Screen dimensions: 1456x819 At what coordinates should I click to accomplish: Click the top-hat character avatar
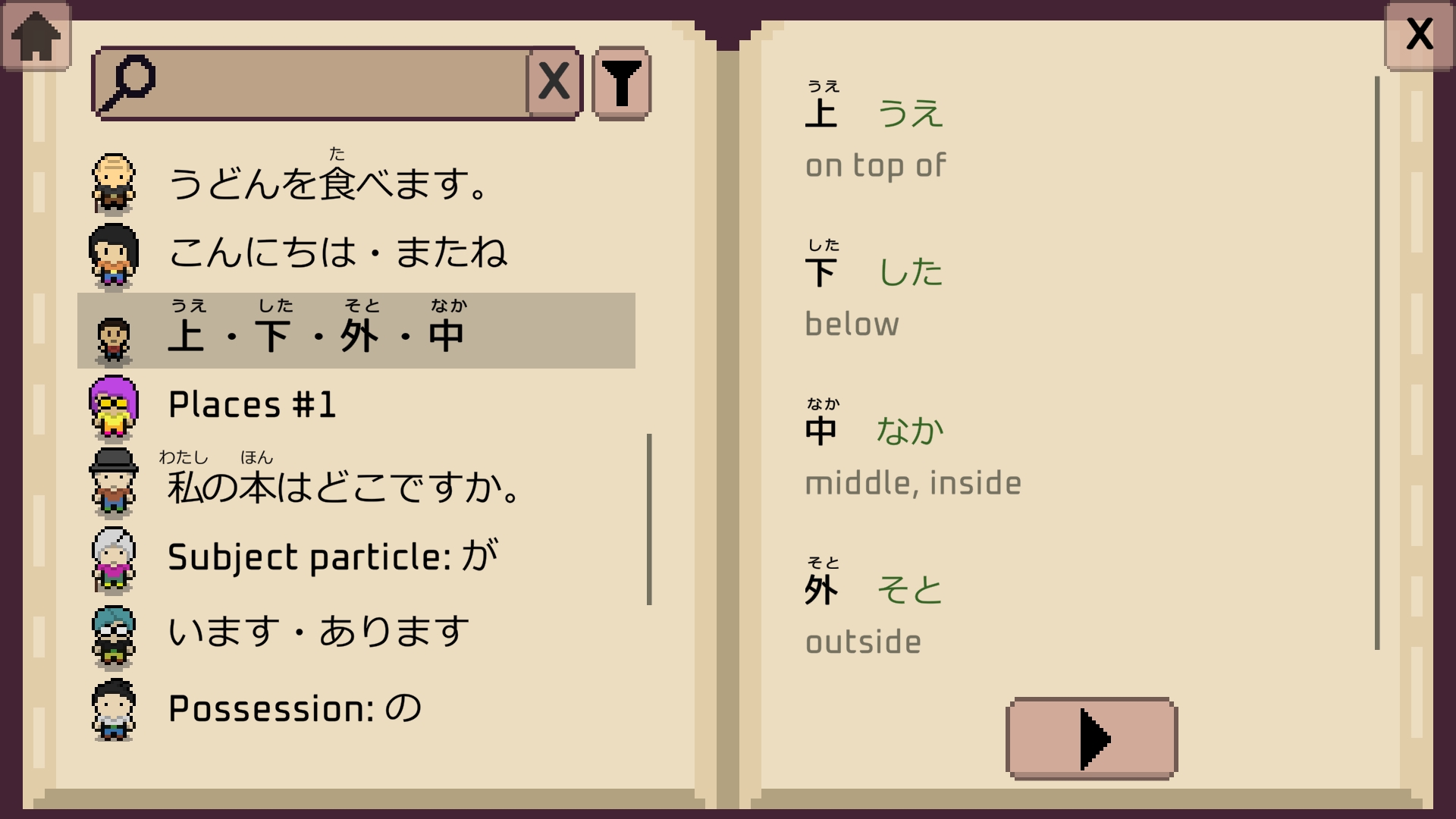(x=114, y=482)
